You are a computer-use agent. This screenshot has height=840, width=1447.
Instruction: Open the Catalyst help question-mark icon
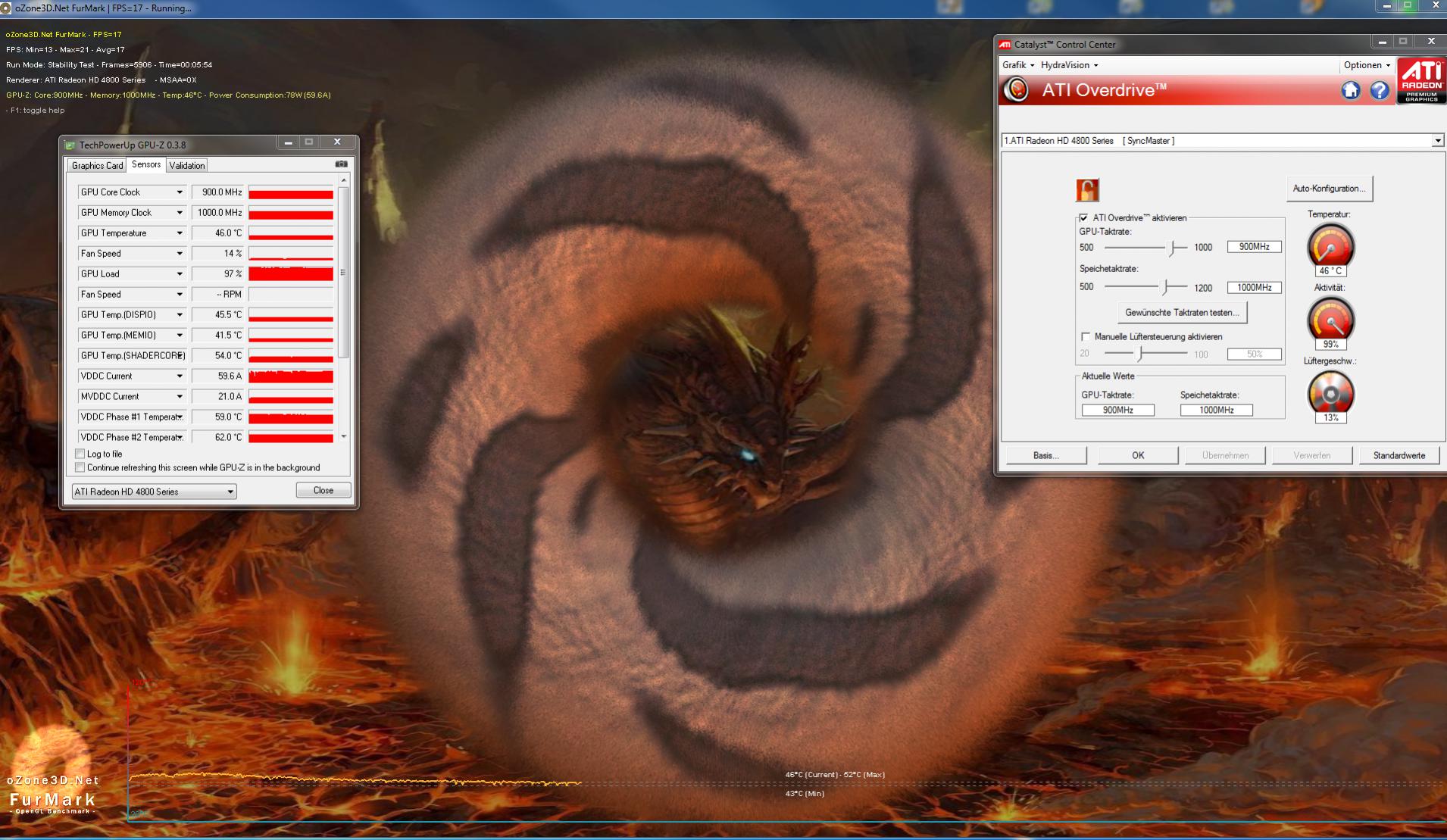point(1380,91)
